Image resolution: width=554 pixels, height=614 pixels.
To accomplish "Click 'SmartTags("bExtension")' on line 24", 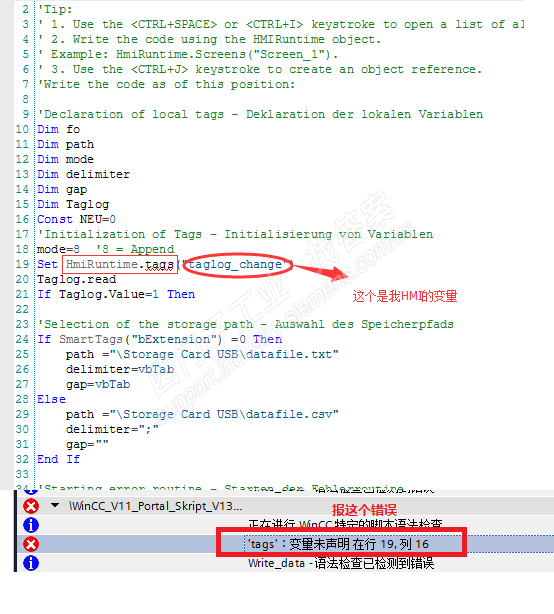I will (141, 339).
